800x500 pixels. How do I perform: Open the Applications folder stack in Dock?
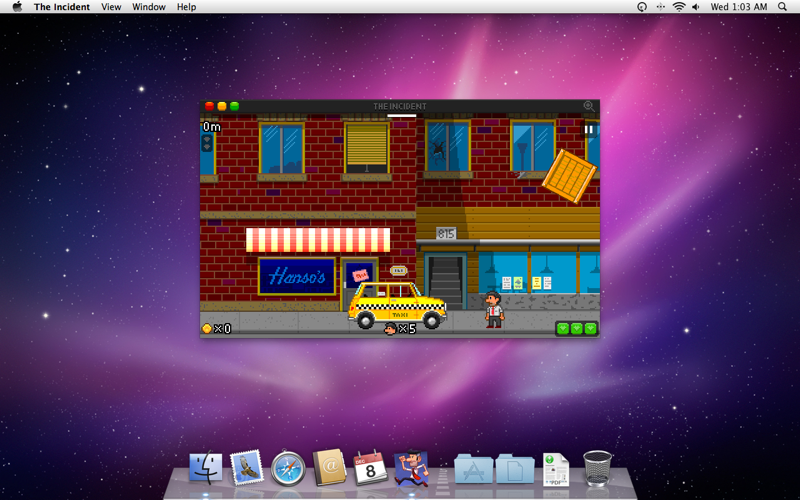point(473,468)
